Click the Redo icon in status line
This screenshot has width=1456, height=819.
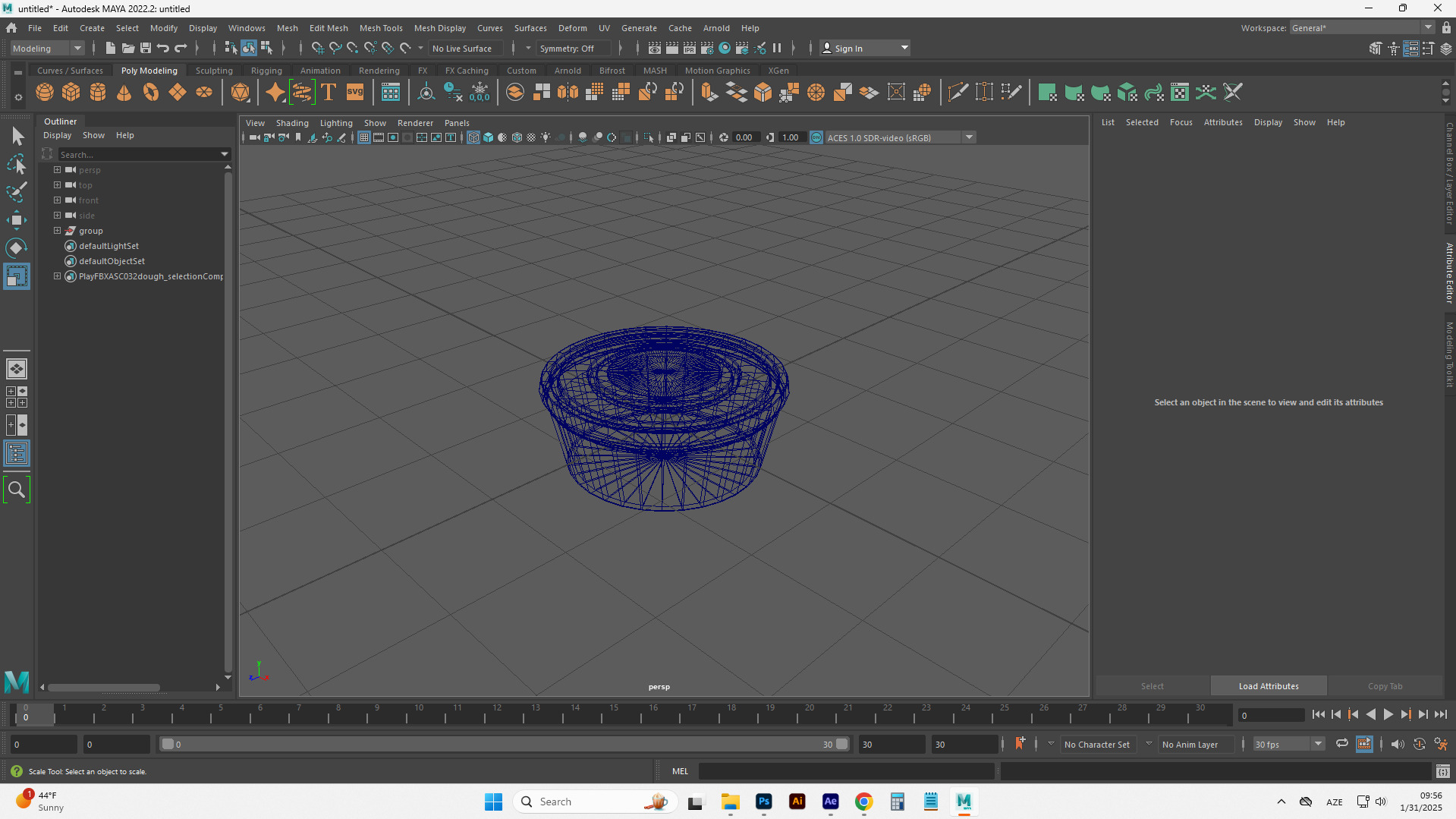click(181, 48)
